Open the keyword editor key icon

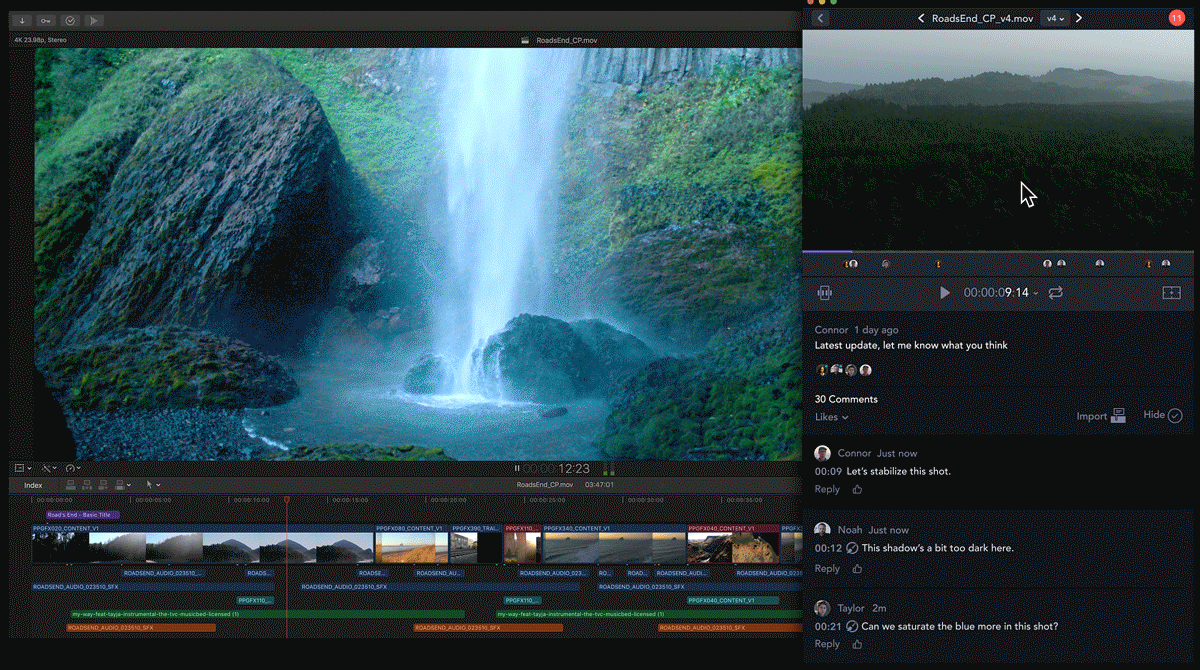[46, 20]
